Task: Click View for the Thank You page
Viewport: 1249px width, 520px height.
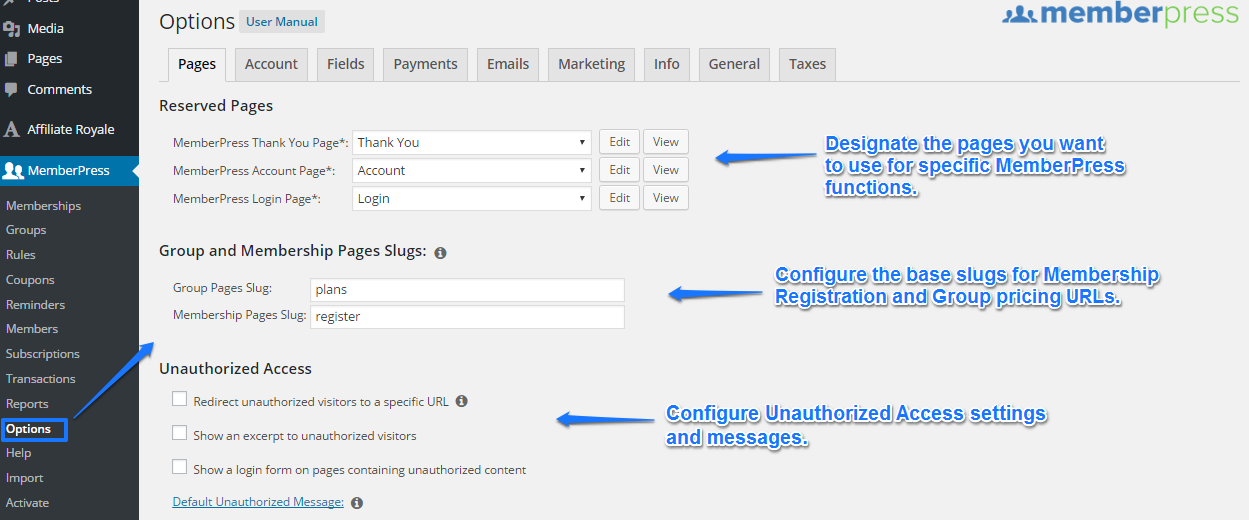Action: (x=666, y=142)
